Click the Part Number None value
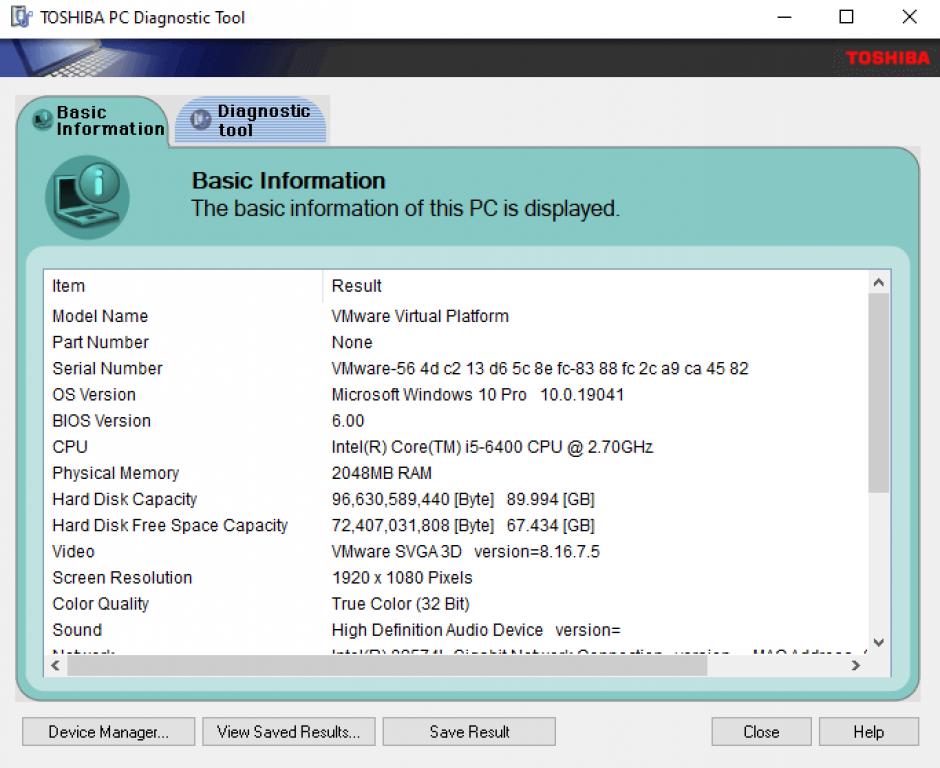The image size is (940, 768). [352, 342]
